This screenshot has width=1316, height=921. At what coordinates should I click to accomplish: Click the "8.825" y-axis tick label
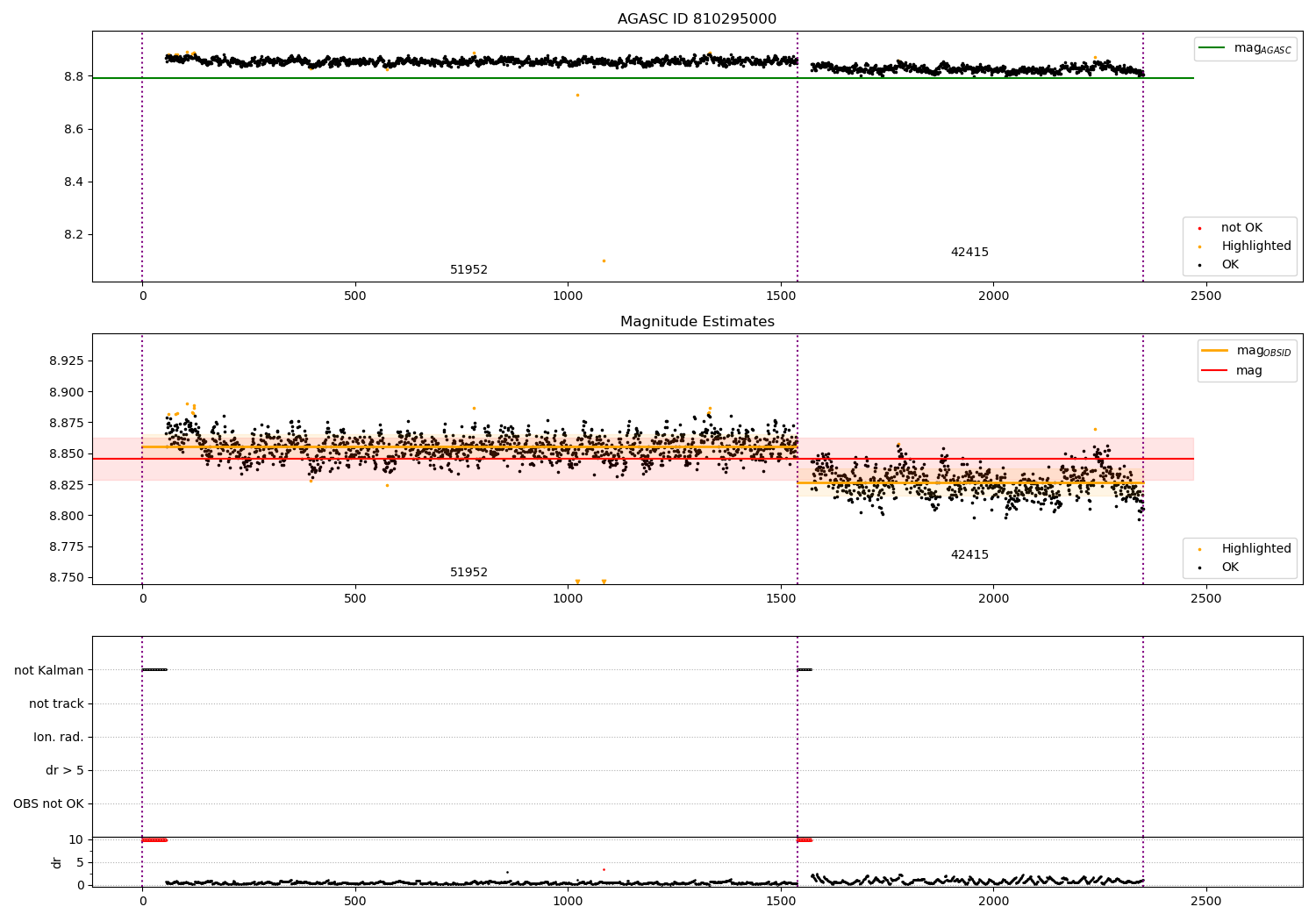(x=67, y=485)
